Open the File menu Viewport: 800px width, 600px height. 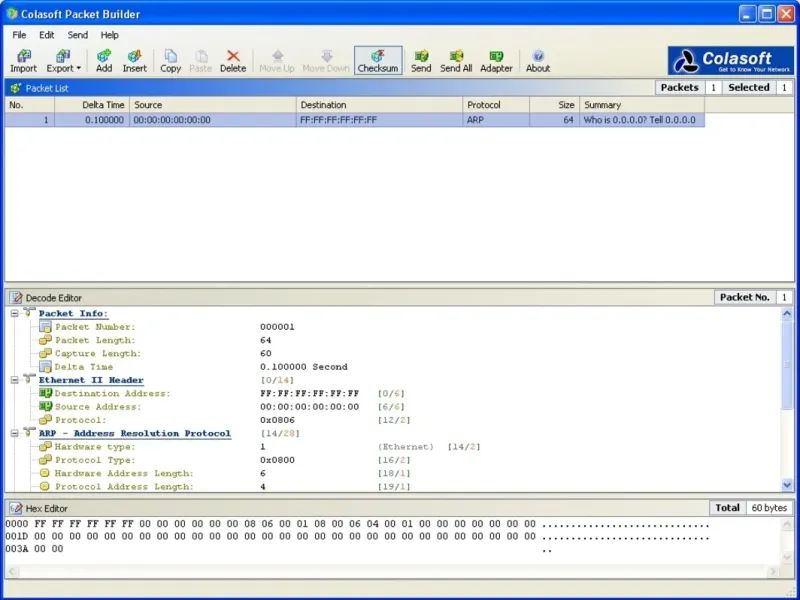pyautogui.click(x=19, y=35)
